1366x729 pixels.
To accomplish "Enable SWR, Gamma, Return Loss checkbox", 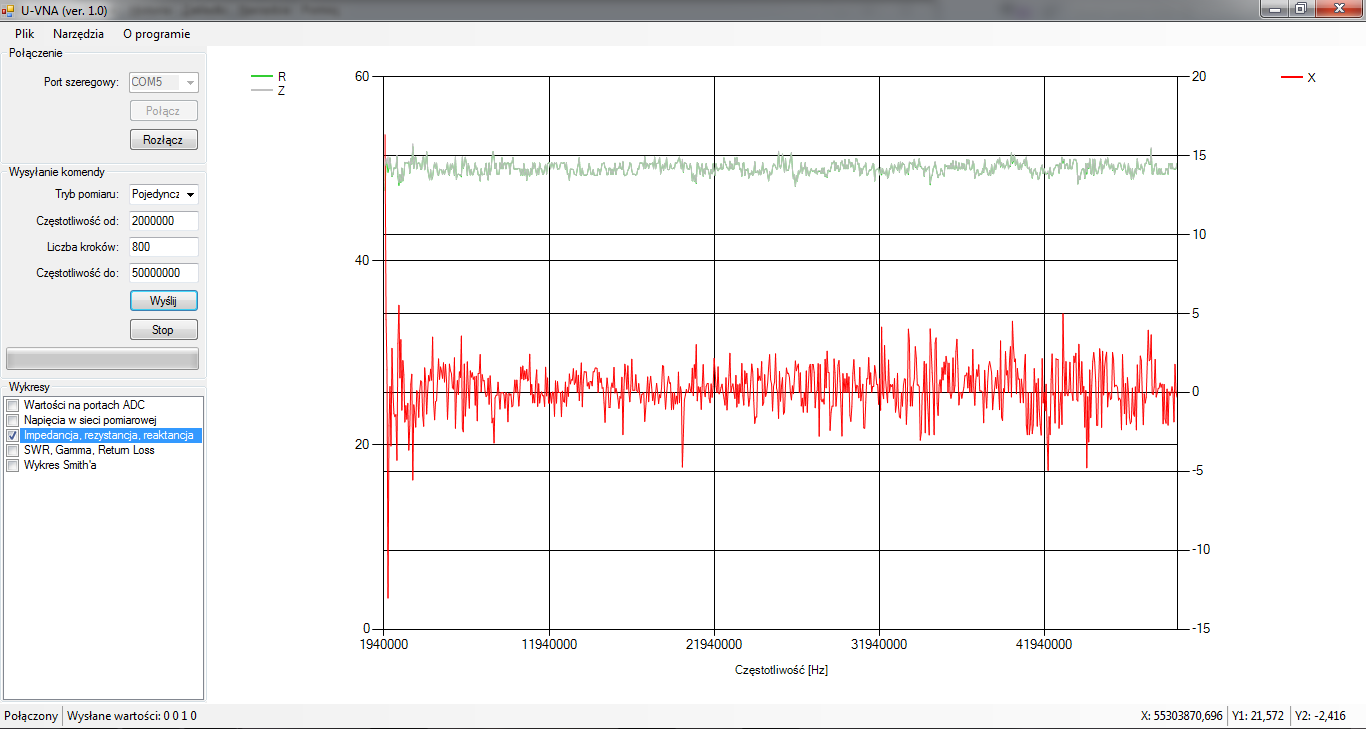I will 13,451.
